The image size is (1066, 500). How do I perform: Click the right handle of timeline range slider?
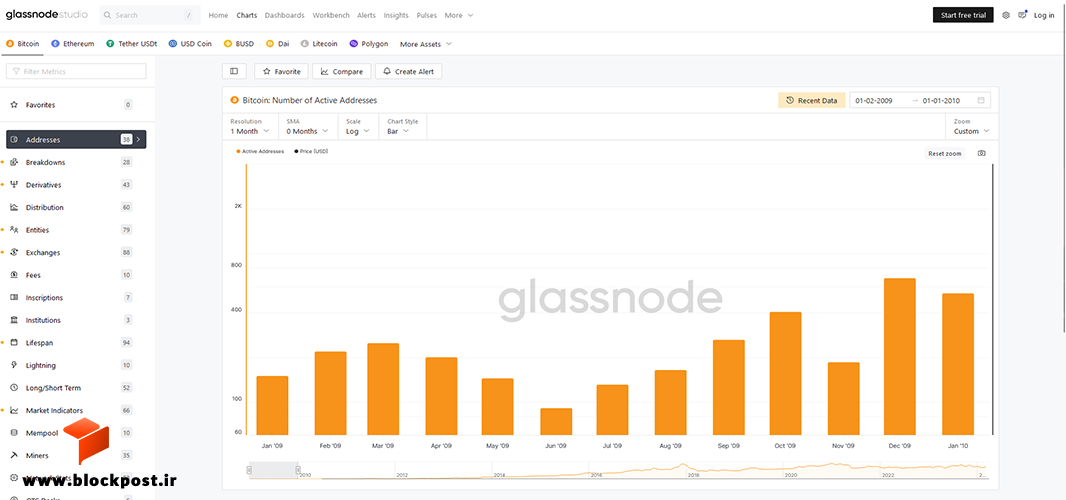coord(298,469)
